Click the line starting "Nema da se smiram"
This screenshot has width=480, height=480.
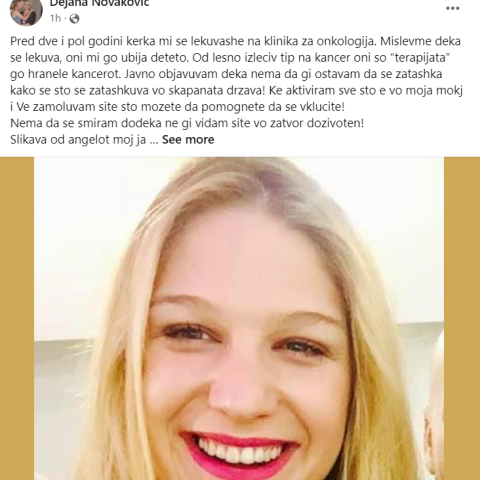(x=187, y=123)
